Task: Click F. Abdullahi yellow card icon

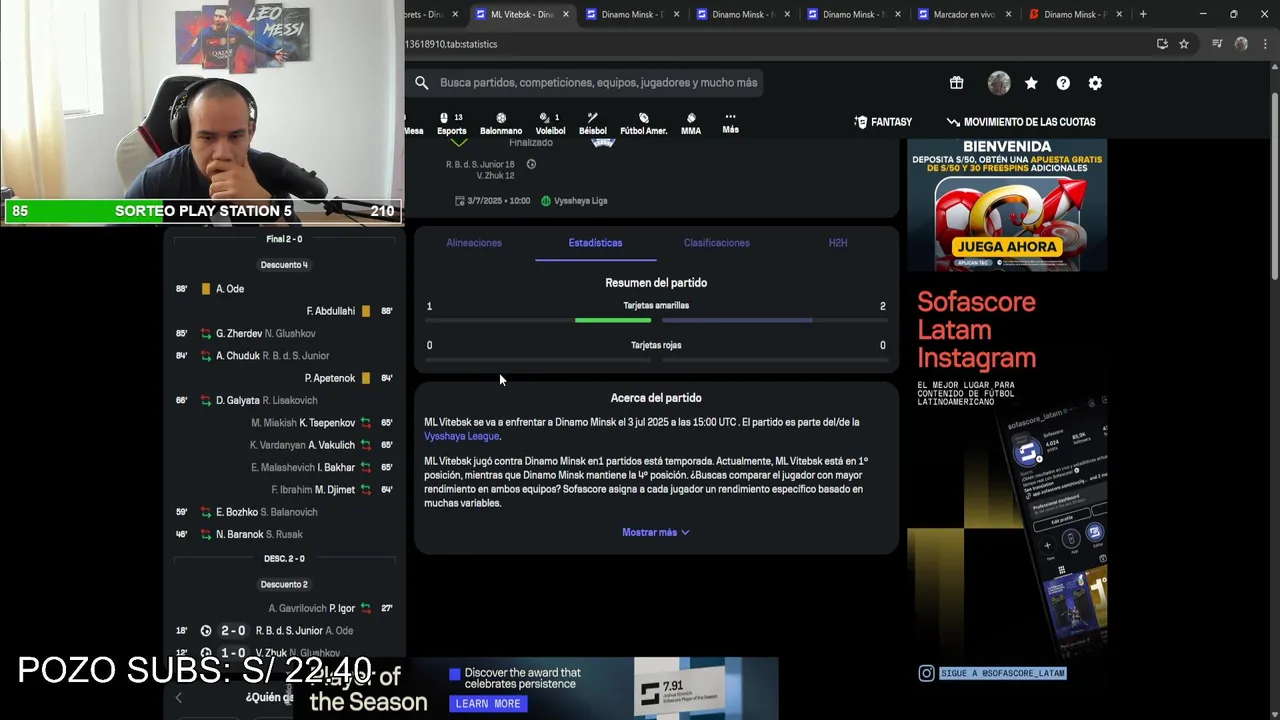Action: (x=366, y=311)
